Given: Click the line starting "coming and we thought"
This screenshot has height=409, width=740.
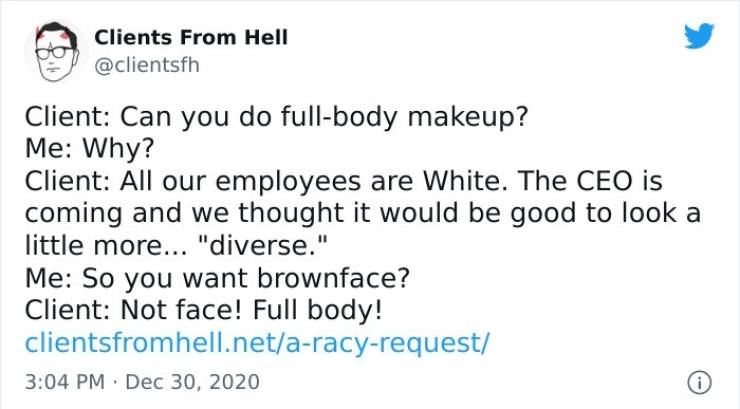Looking at the screenshot, I should click(361, 213).
